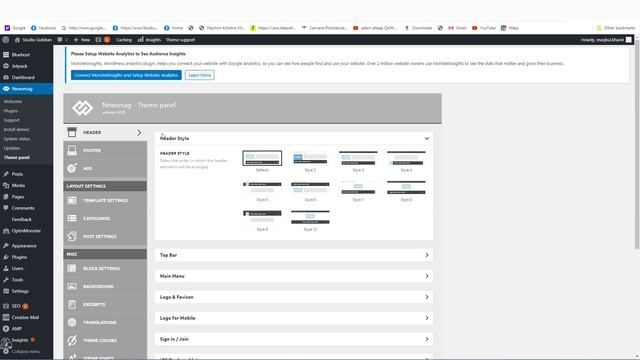Open the Welcome submenu item

click(13, 101)
